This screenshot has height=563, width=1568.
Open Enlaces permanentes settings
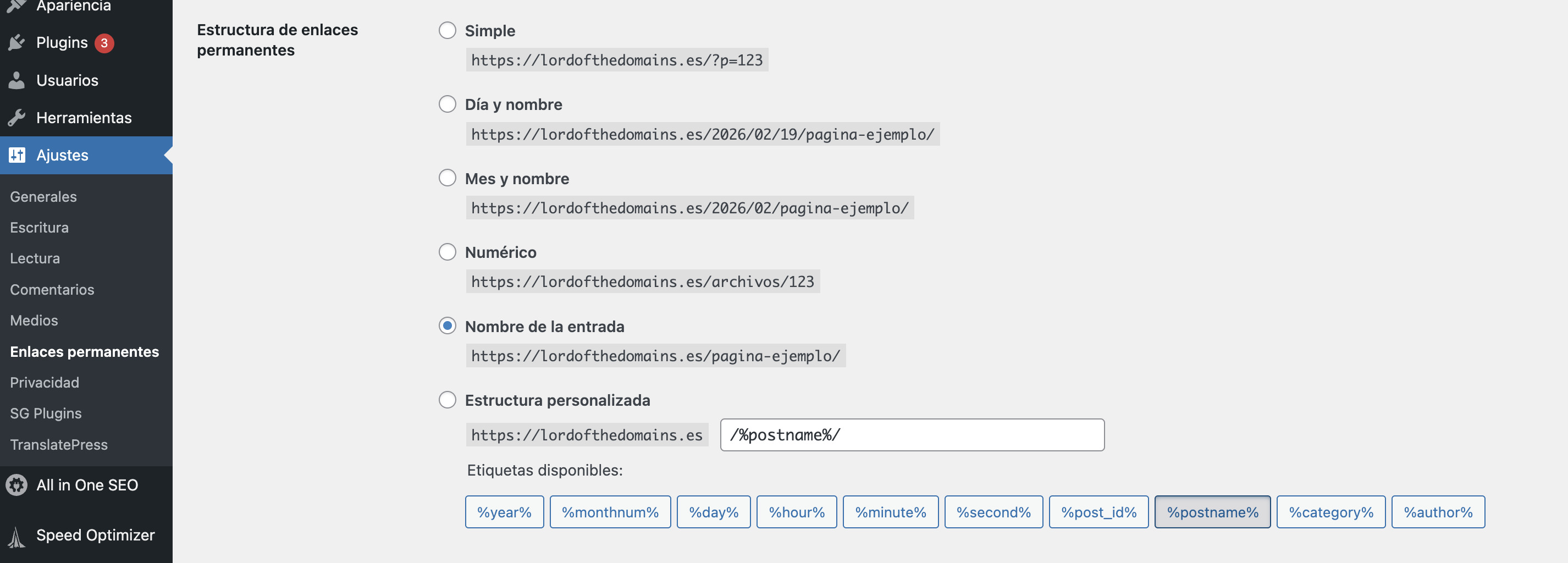tap(84, 352)
